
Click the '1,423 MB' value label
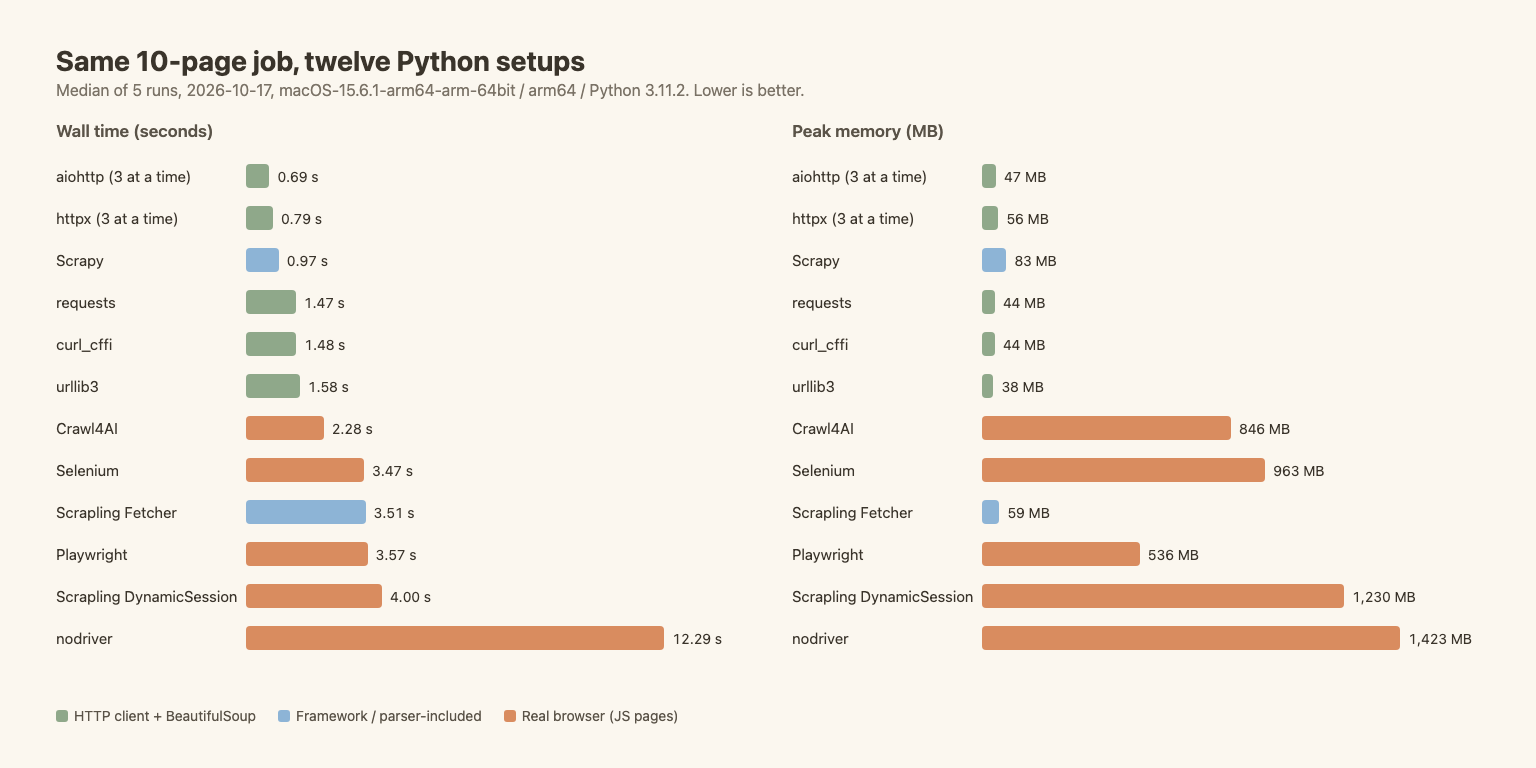point(1440,638)
